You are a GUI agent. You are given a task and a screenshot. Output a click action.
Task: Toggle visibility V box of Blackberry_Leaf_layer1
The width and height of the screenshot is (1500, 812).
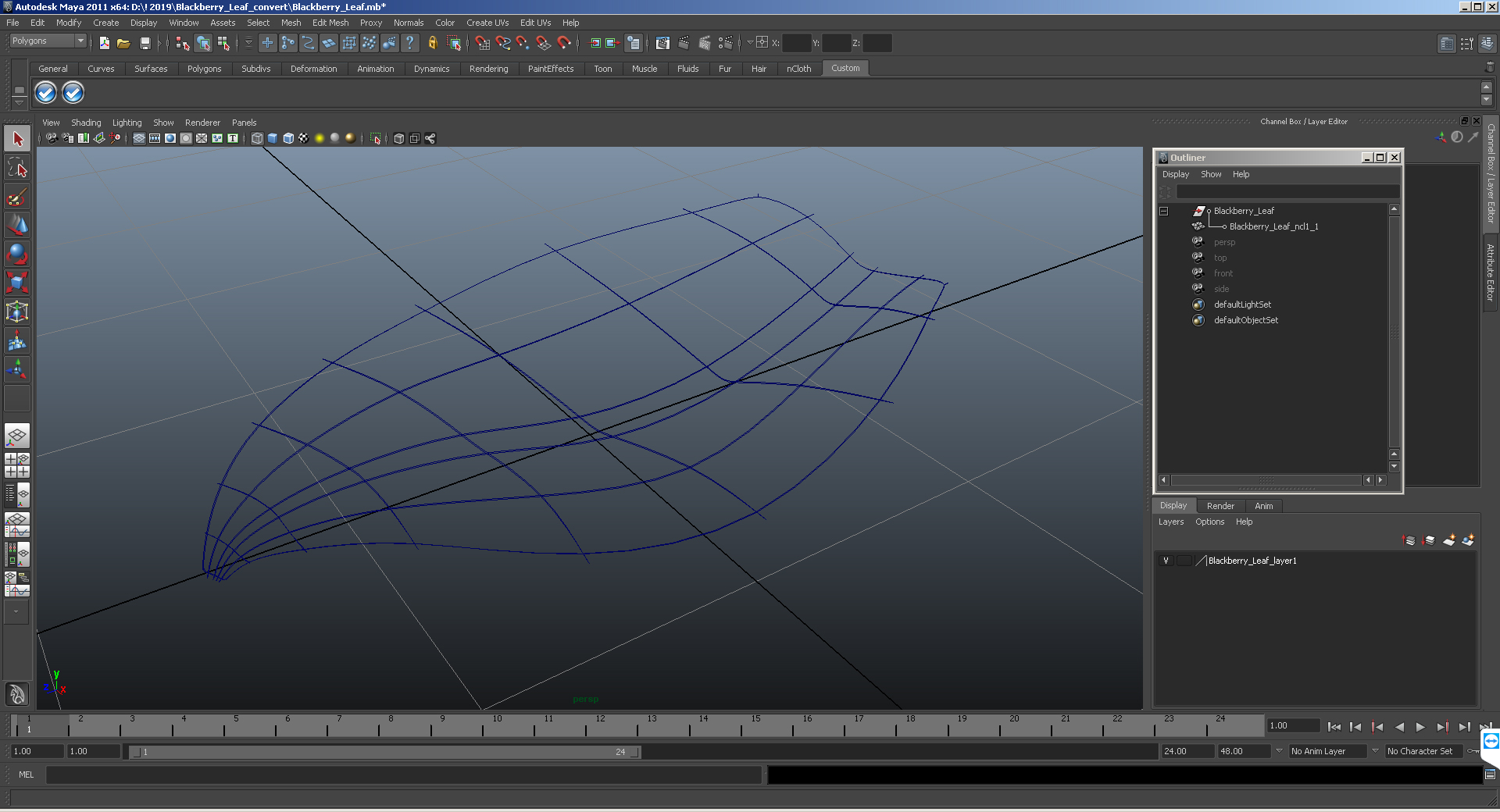pos(1166,561)
